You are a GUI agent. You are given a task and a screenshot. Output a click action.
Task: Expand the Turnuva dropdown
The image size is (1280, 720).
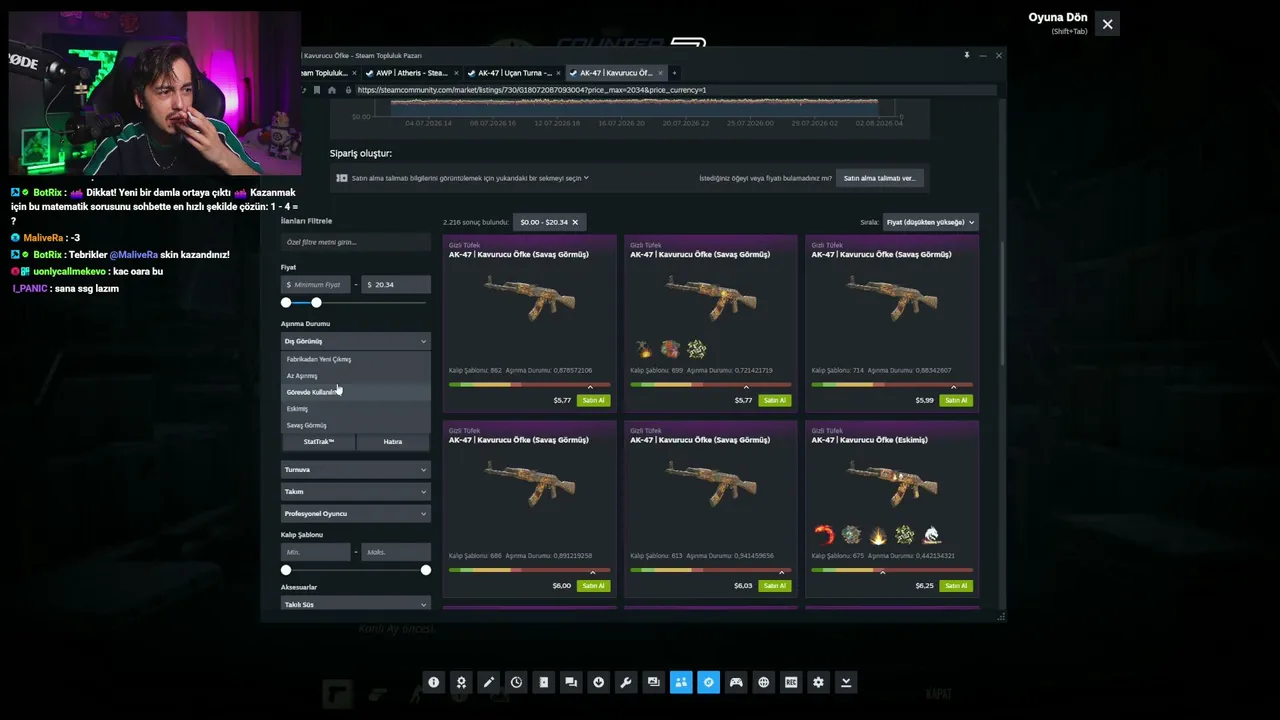(x=356, y=469)
